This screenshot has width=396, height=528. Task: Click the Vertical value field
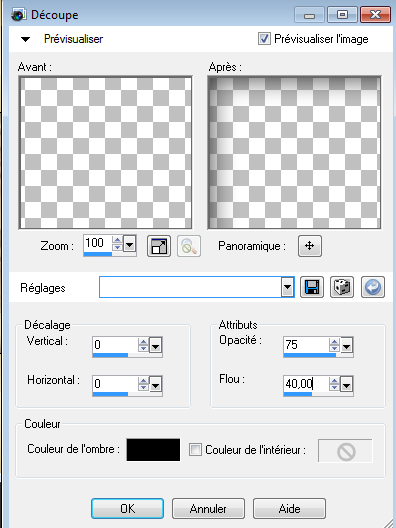(115, 345)
